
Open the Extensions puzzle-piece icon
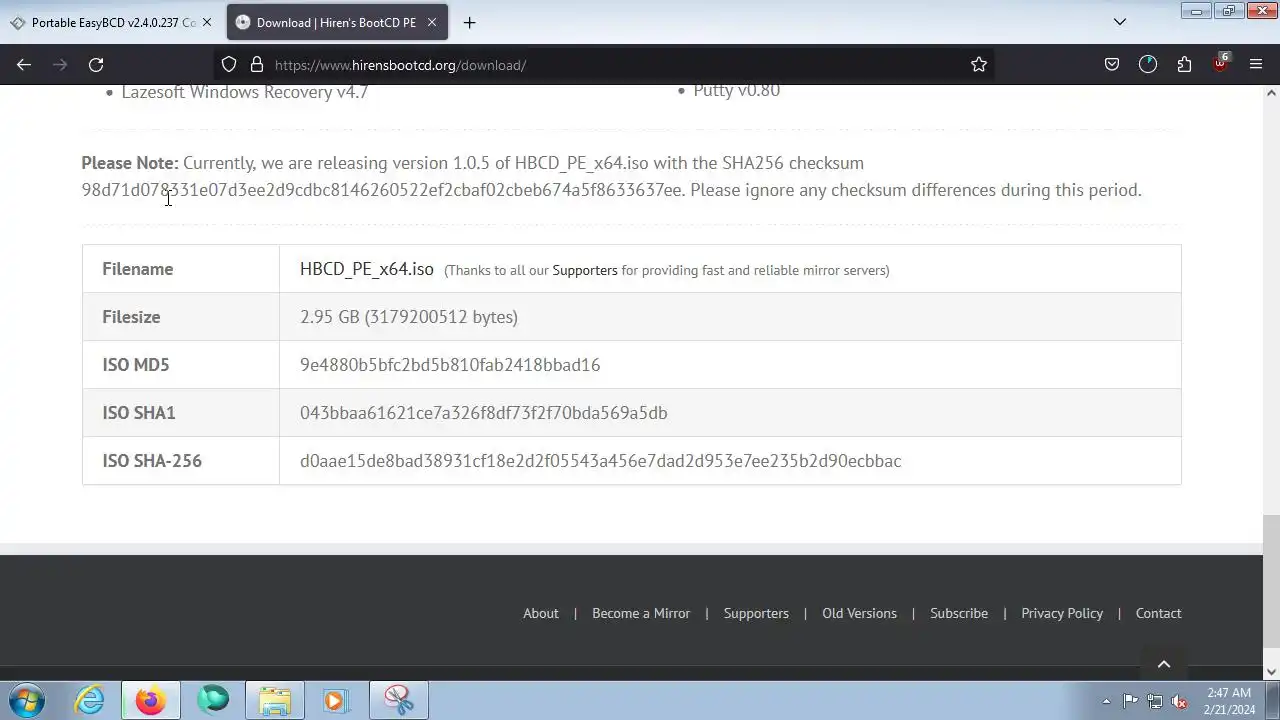click(x=1184, y=65)
